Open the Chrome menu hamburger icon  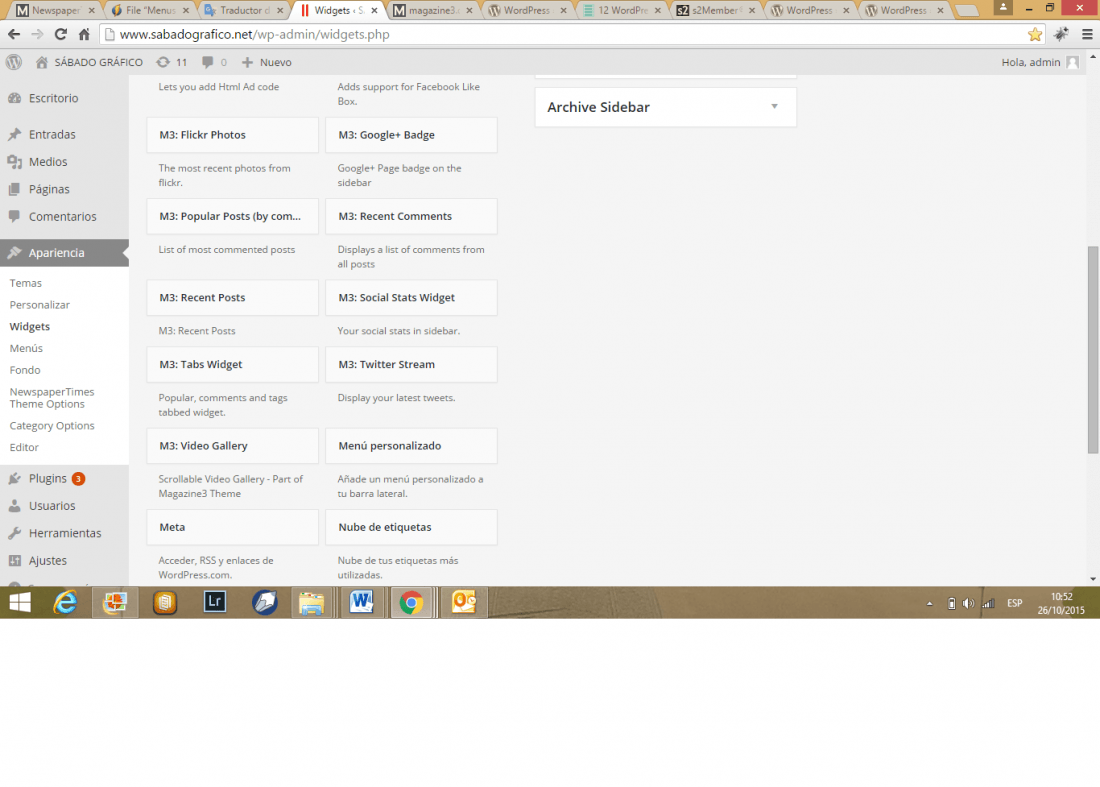pyautogui.click(x=1087, y=34)
